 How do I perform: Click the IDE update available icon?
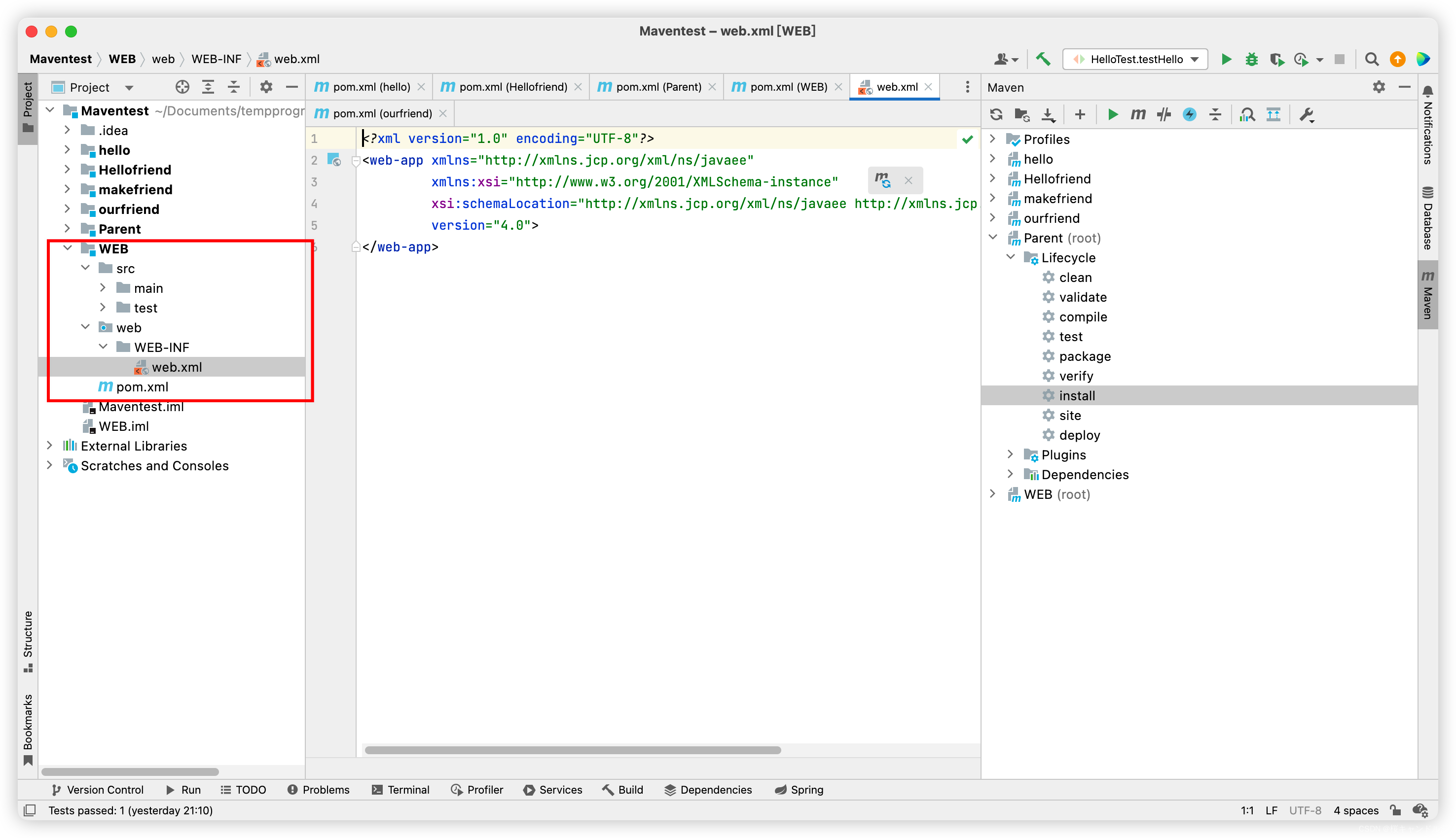pyautogui.click(x=1397, y=59)
